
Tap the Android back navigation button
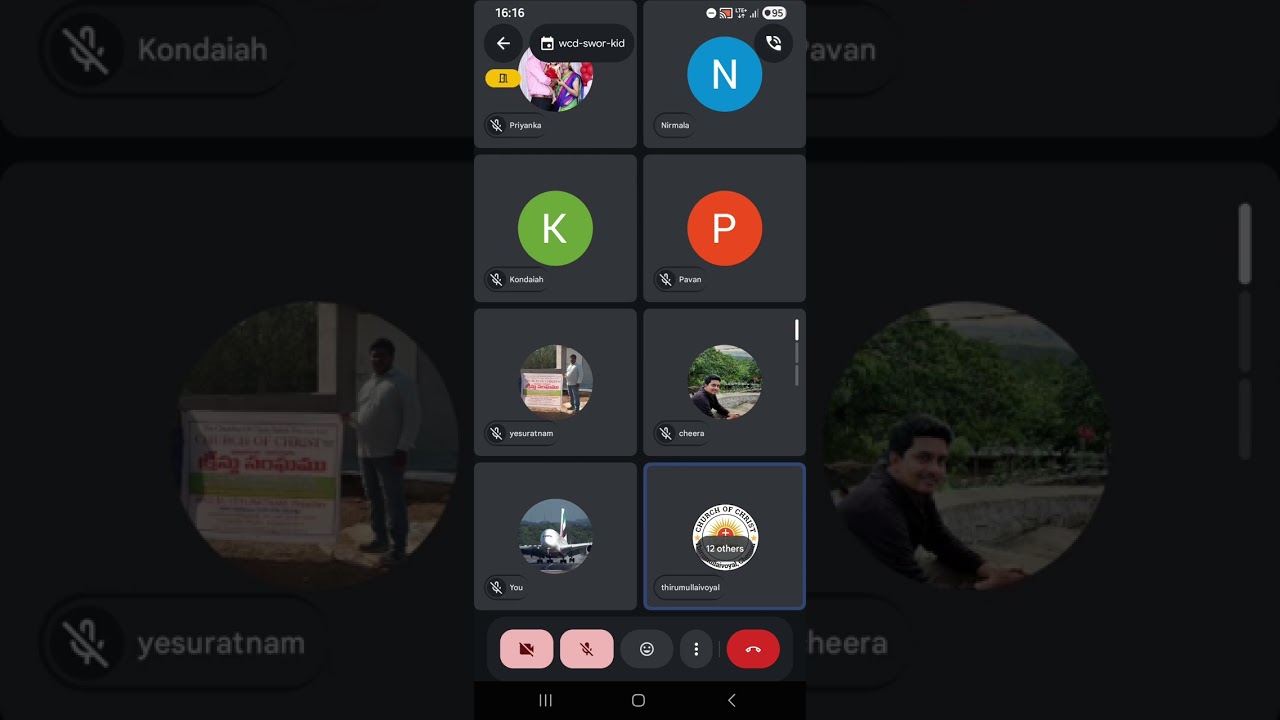coord(731,700)
